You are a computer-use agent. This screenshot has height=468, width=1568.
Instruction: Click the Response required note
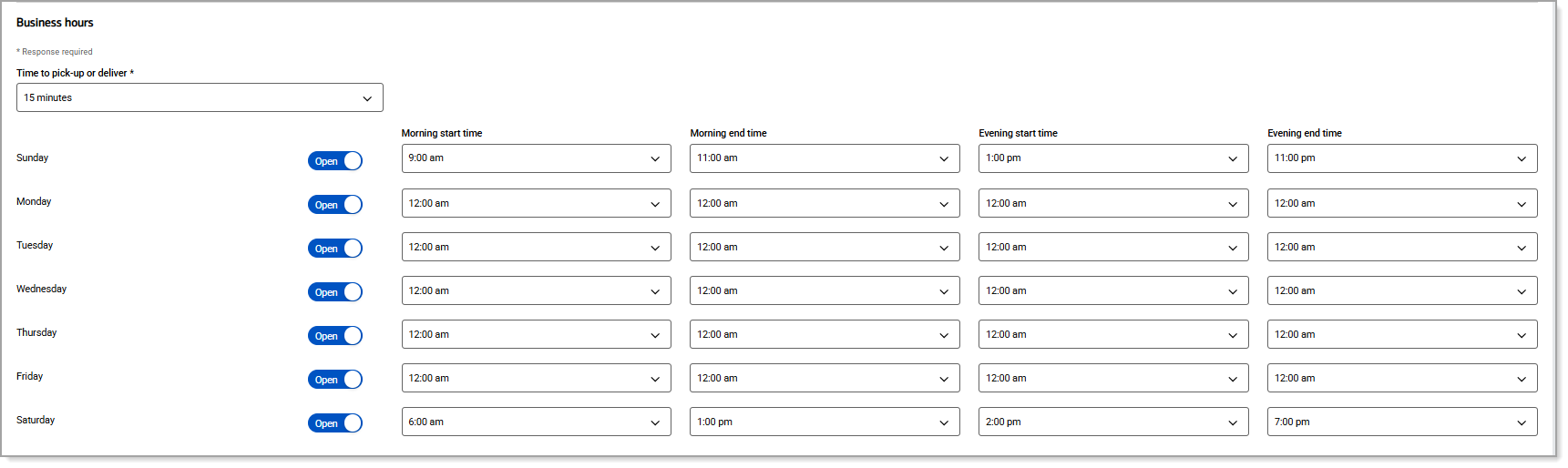(x=55, y=52)
